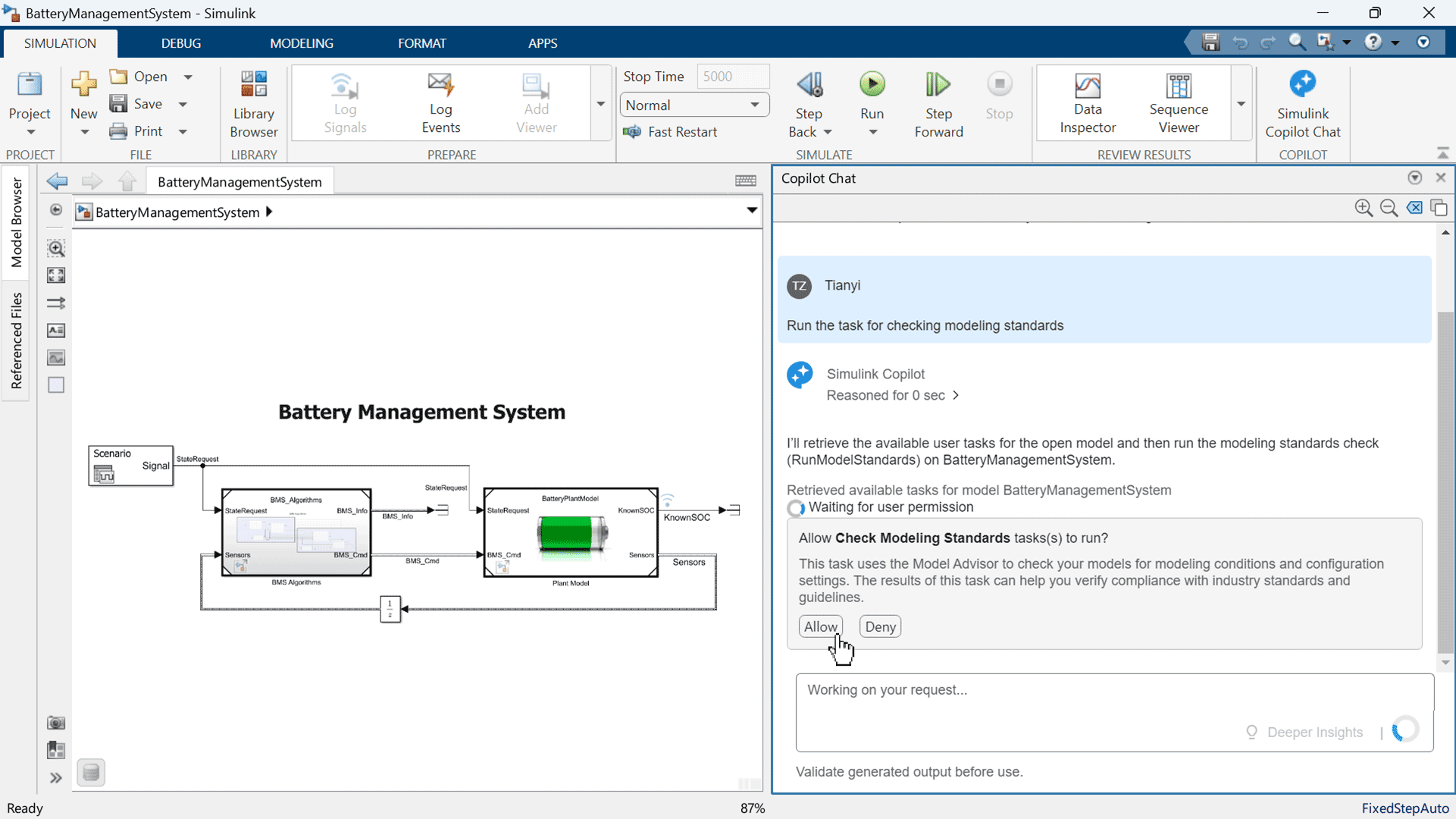Click the Stop Time input field
The image size is (1456, 819).
click(x=731, y=77)
